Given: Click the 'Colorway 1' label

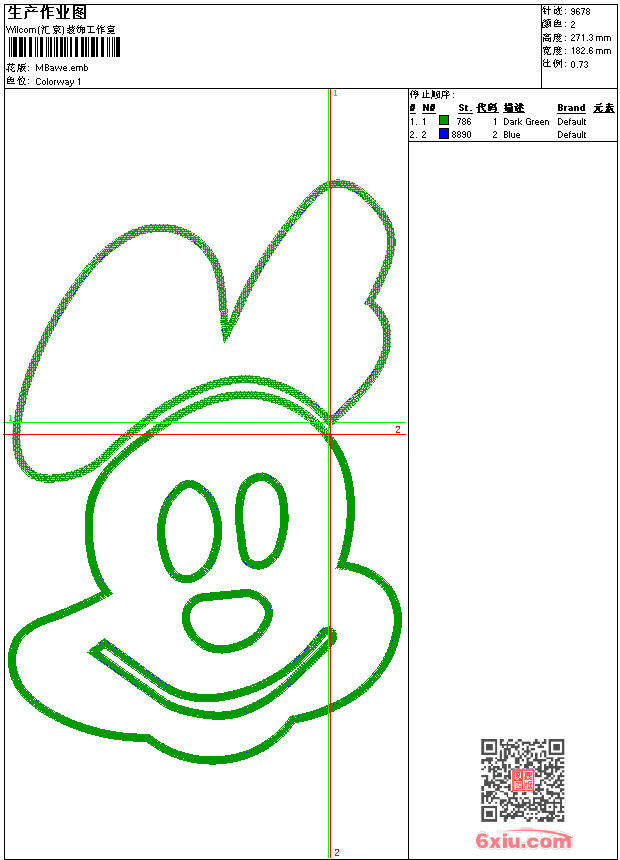Looking at the screenshot, I should [x=58, y=82].
